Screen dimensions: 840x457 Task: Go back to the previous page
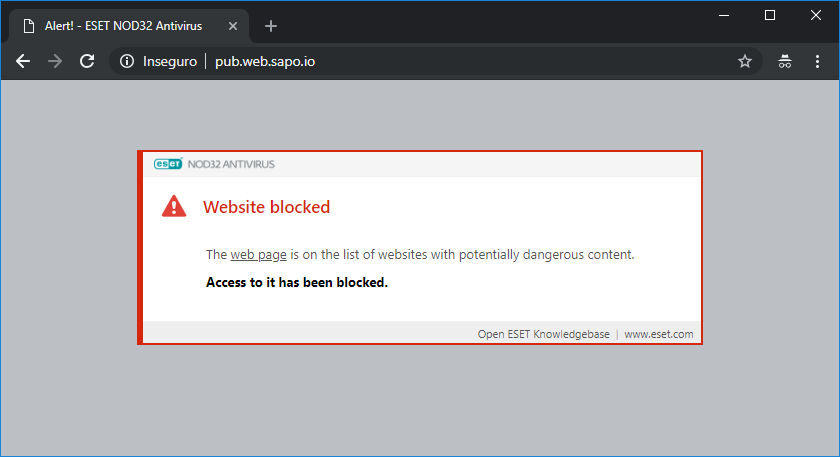pos(24,61)
